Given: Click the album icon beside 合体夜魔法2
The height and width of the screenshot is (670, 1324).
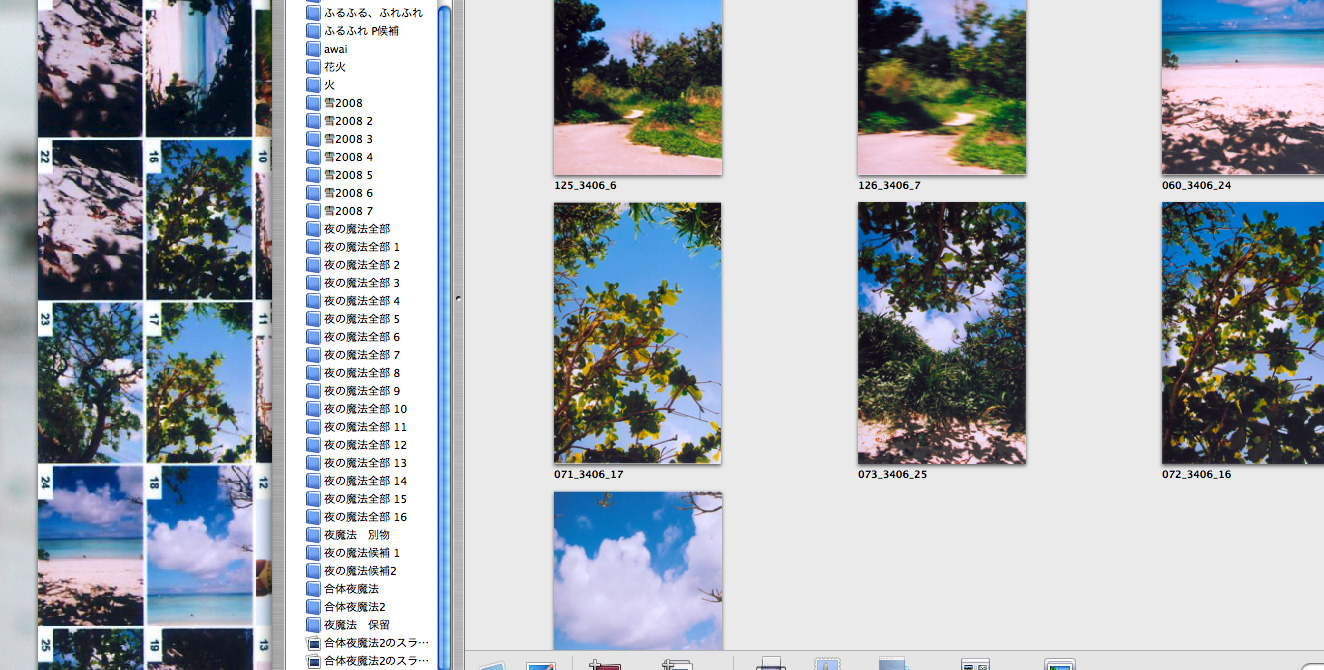Looking at the screenshot, I should 313,607.
